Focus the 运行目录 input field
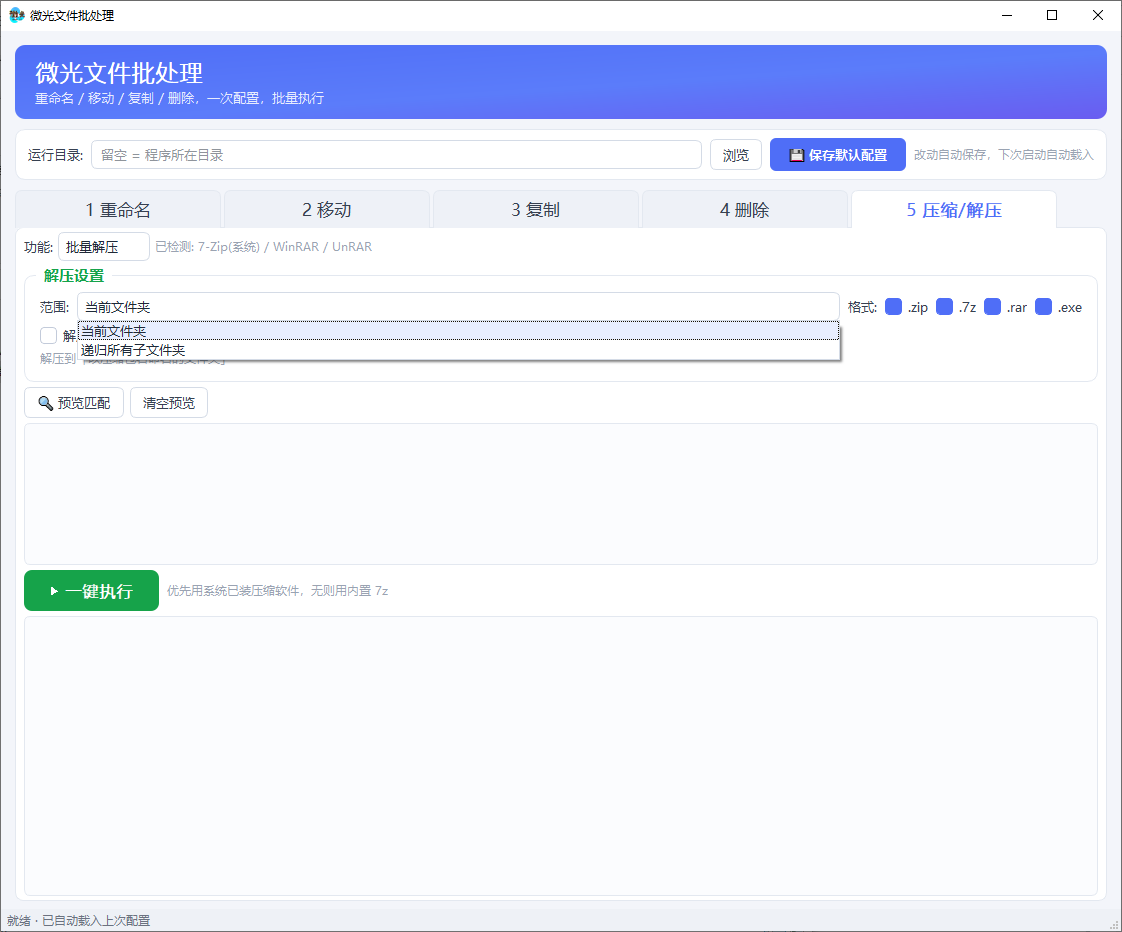 pos(396,155)
